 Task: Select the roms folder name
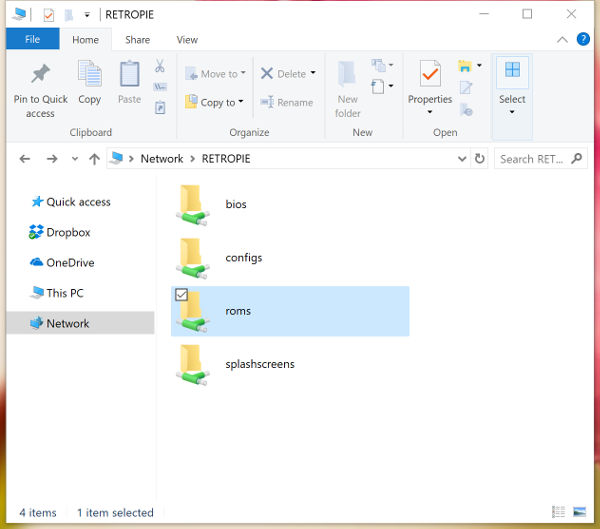tap(238, 311)
